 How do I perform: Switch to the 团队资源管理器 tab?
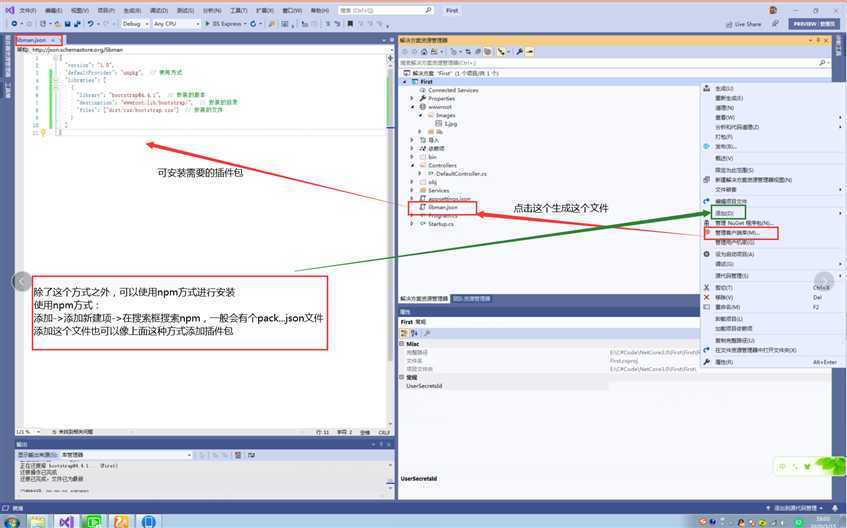[471, 298]
